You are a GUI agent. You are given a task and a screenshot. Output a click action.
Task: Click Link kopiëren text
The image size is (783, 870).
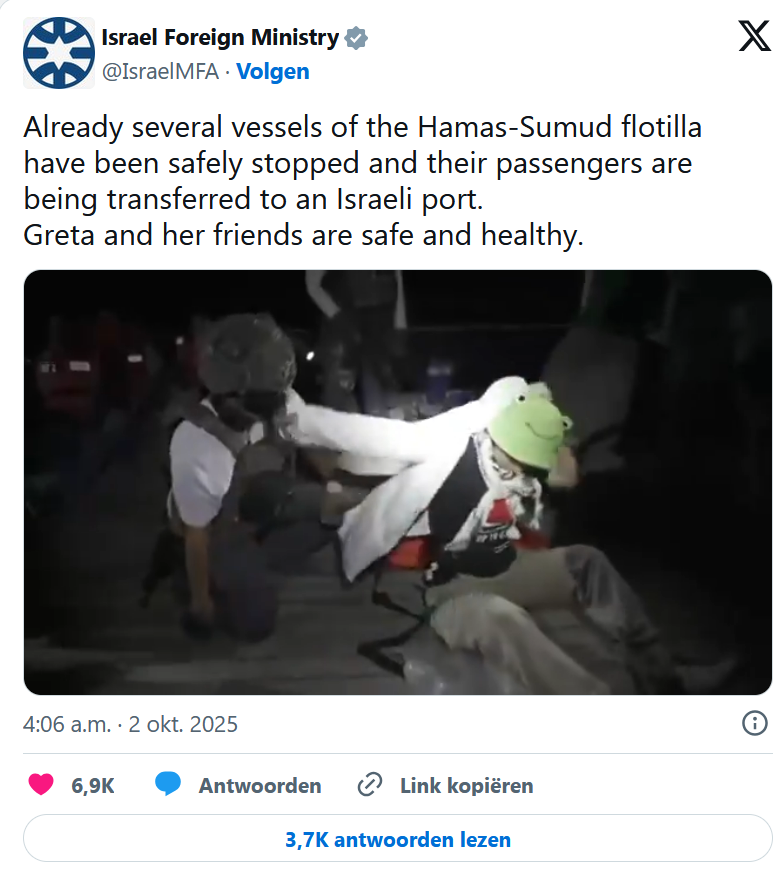click(x=466, y=786)
